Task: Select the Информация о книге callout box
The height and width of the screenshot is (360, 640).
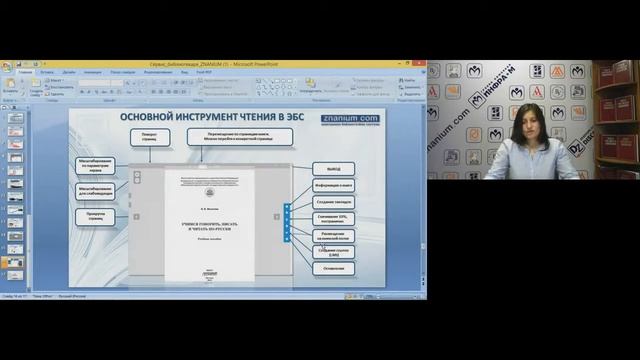Action: point(333,185)
